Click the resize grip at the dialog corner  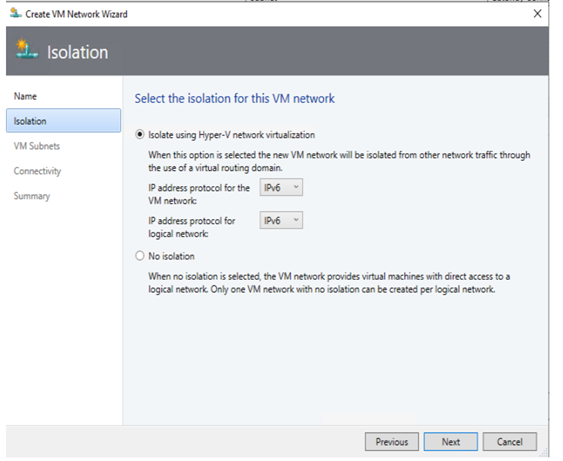point(545,453)
